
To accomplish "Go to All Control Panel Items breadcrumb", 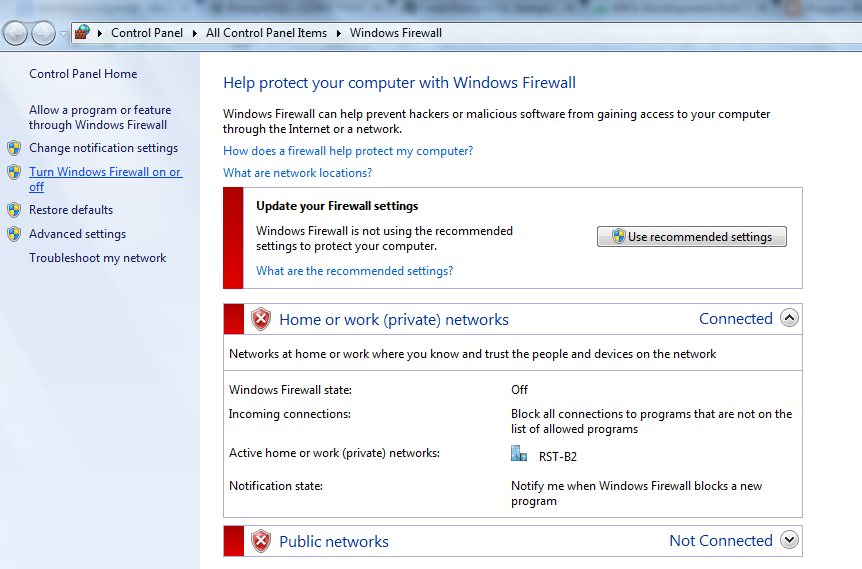I will 266,33.
